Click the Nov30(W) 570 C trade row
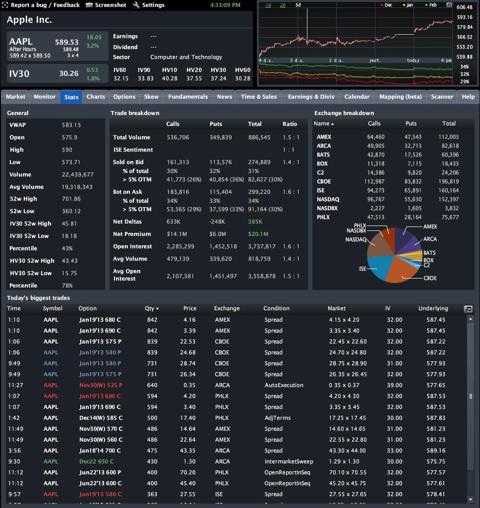This screenshot has width=480, height=508. (x=236, y=429)
